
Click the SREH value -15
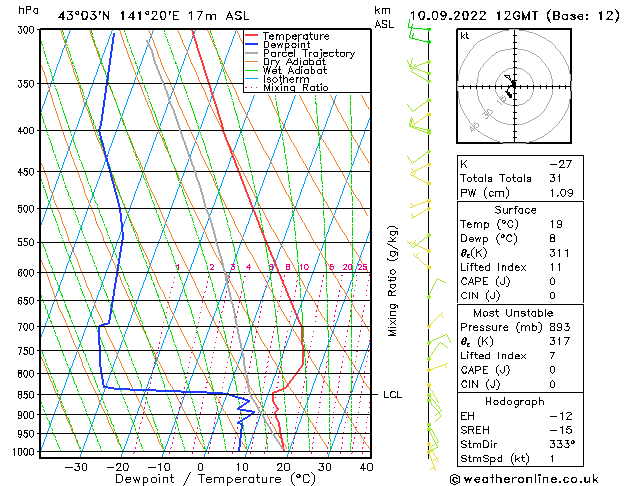pyautogui.click(x=561, y=430)
